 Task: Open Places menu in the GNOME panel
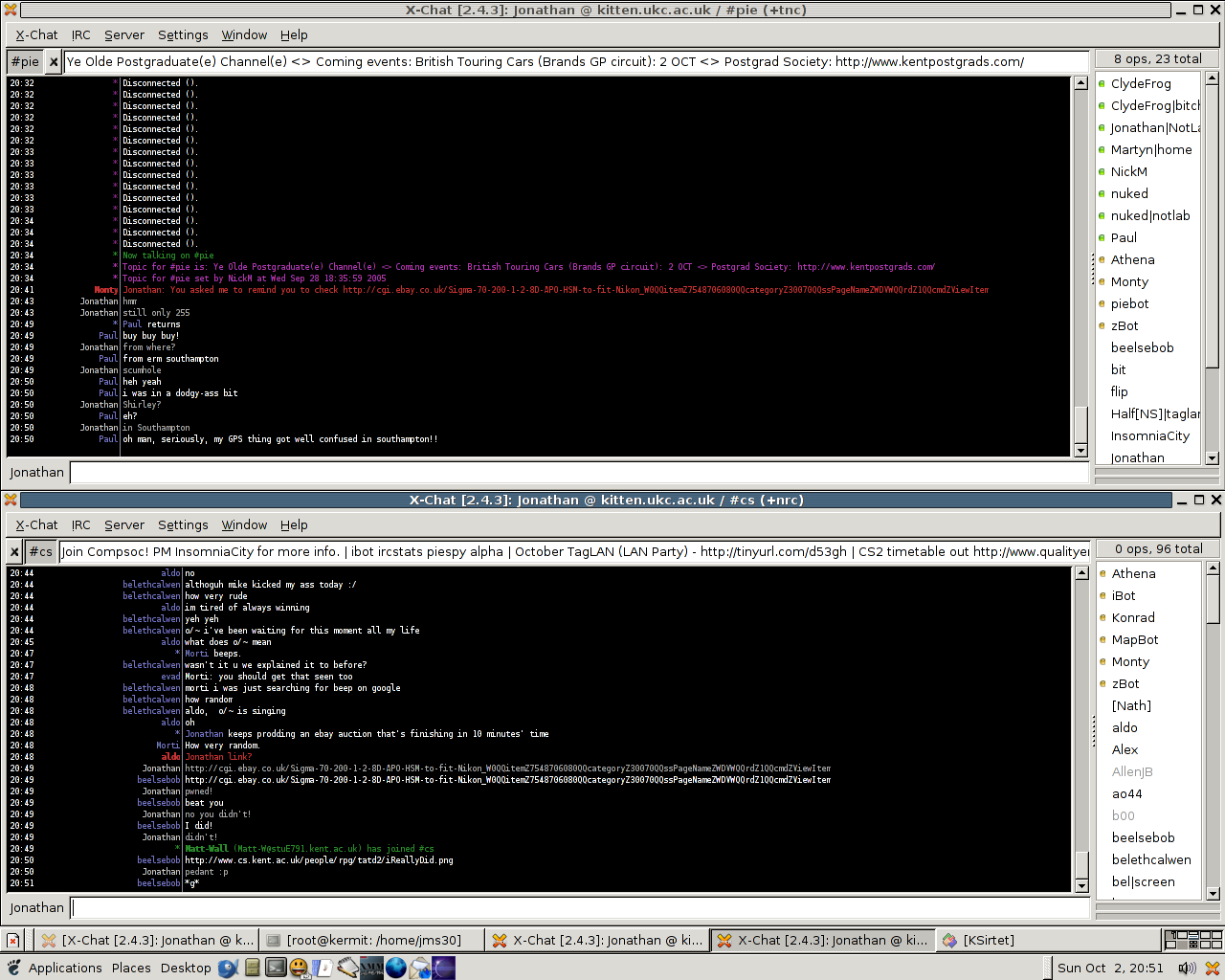pyautogui.click(x=131, y=968)
